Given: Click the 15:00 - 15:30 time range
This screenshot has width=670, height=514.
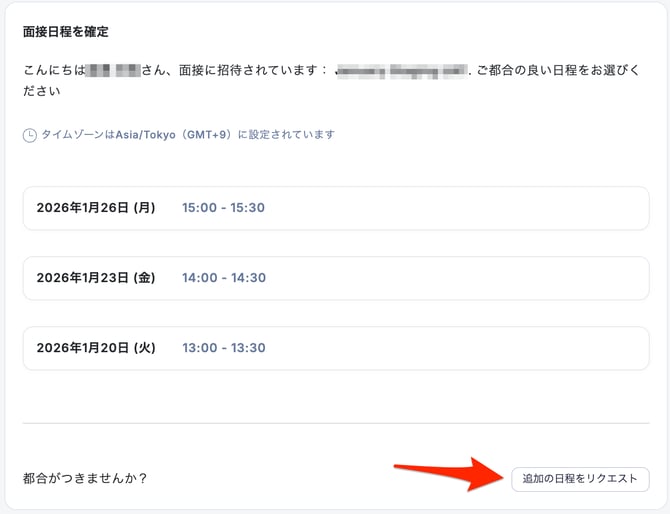Looking at the screenshot, I should click(x=223, y=208).
